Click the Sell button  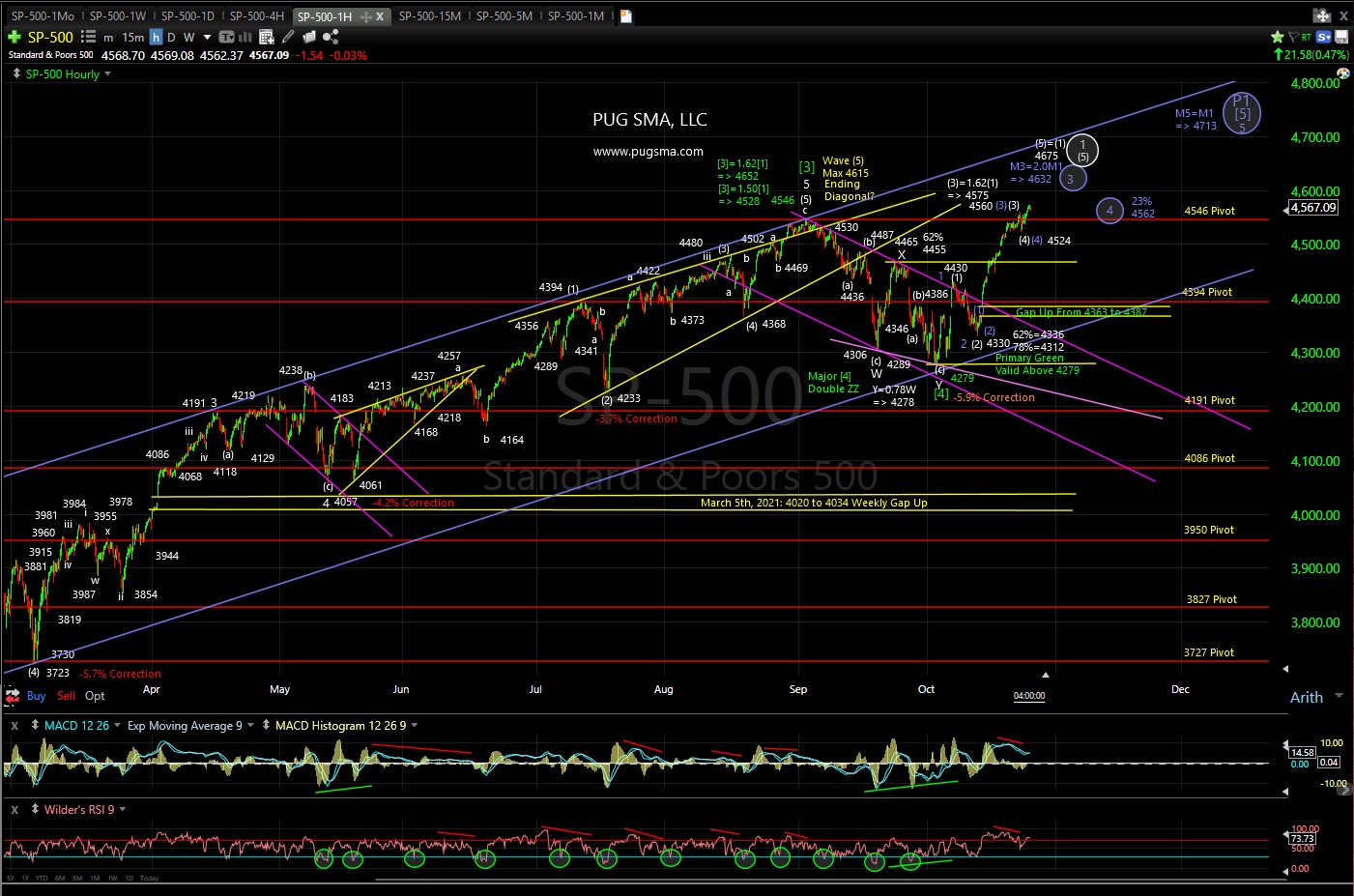pos(66,696)
